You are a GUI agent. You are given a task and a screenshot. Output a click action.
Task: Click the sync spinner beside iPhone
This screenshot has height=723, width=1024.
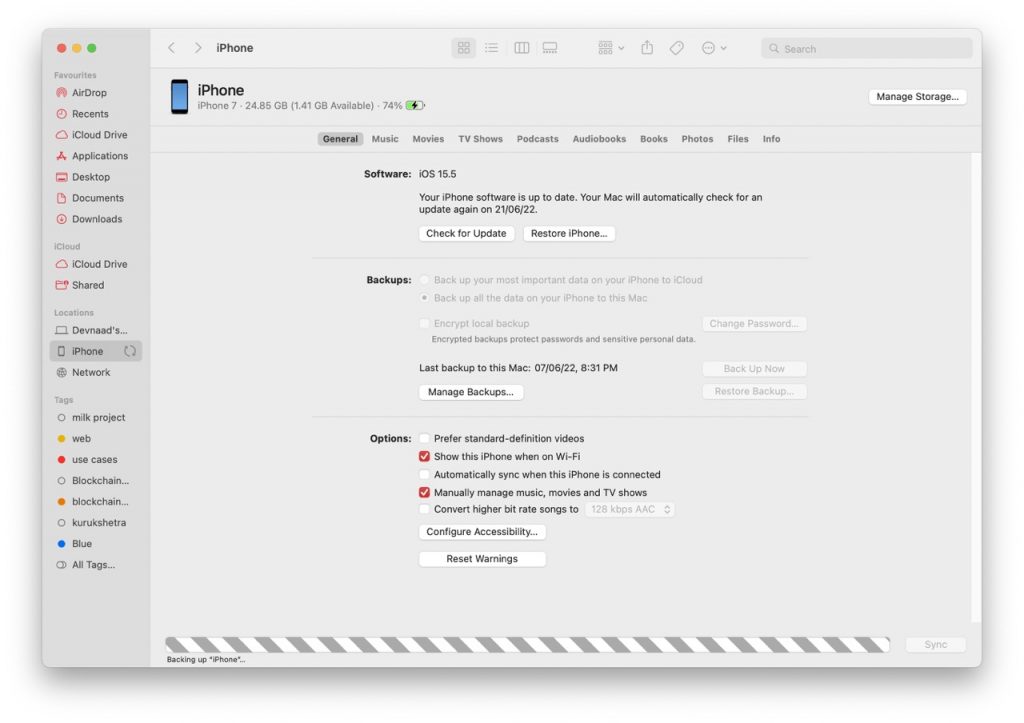[130, 351]
